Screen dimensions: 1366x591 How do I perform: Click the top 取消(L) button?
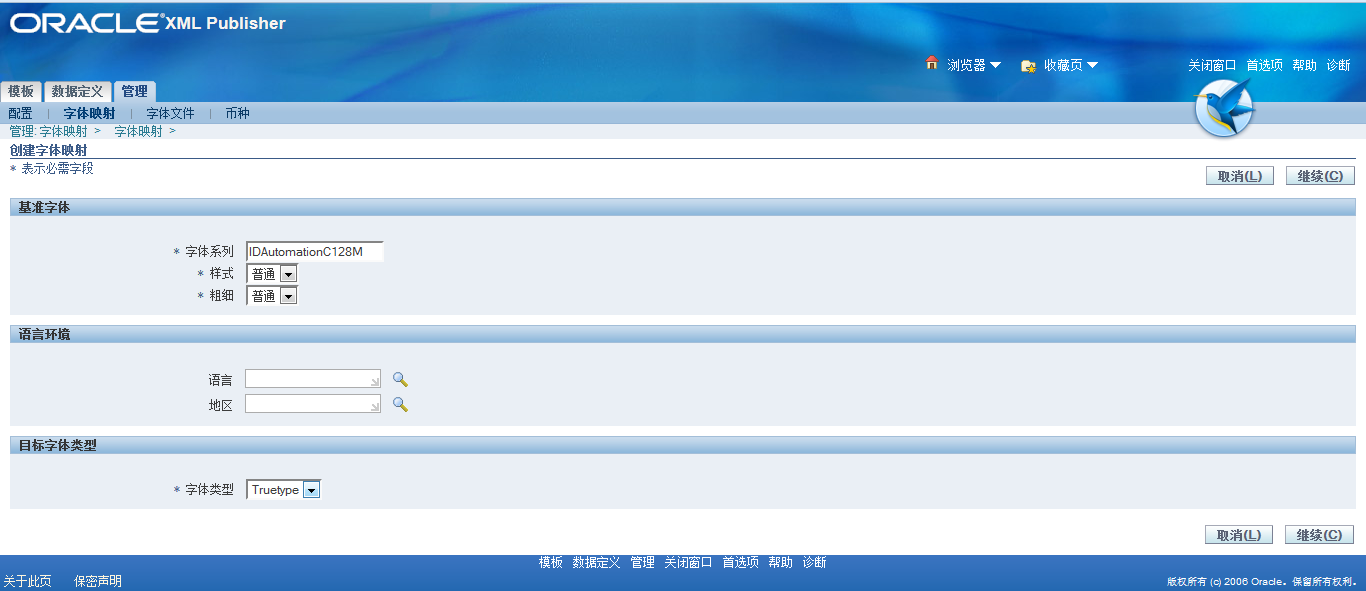pos(1240,176)
